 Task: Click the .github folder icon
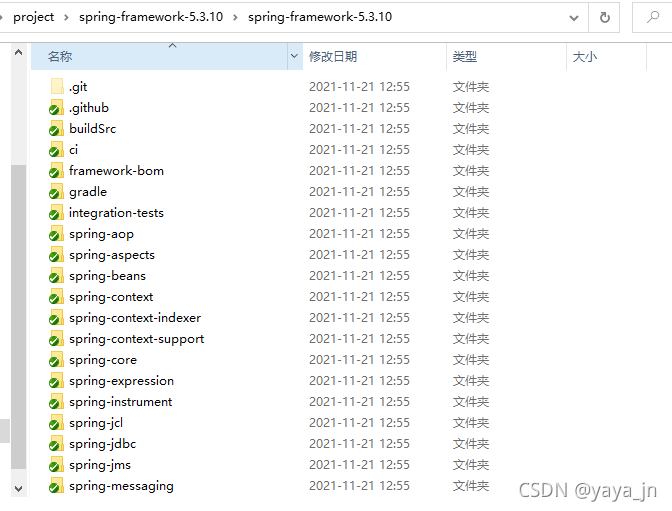tap(57, 107)
